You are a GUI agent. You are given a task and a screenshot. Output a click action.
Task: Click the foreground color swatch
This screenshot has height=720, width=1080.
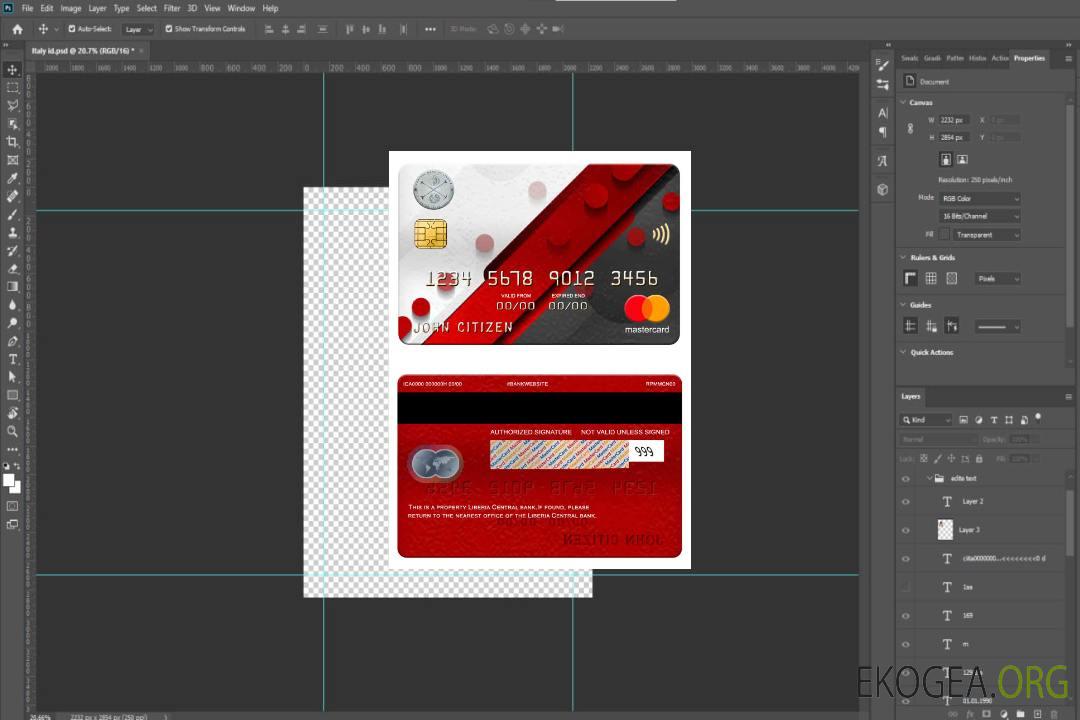[x=9, y=481]
